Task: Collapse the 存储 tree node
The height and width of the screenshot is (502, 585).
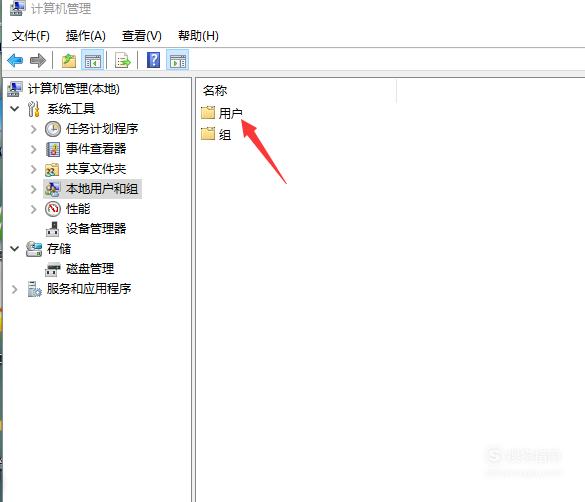Action: tap(15, 248)
